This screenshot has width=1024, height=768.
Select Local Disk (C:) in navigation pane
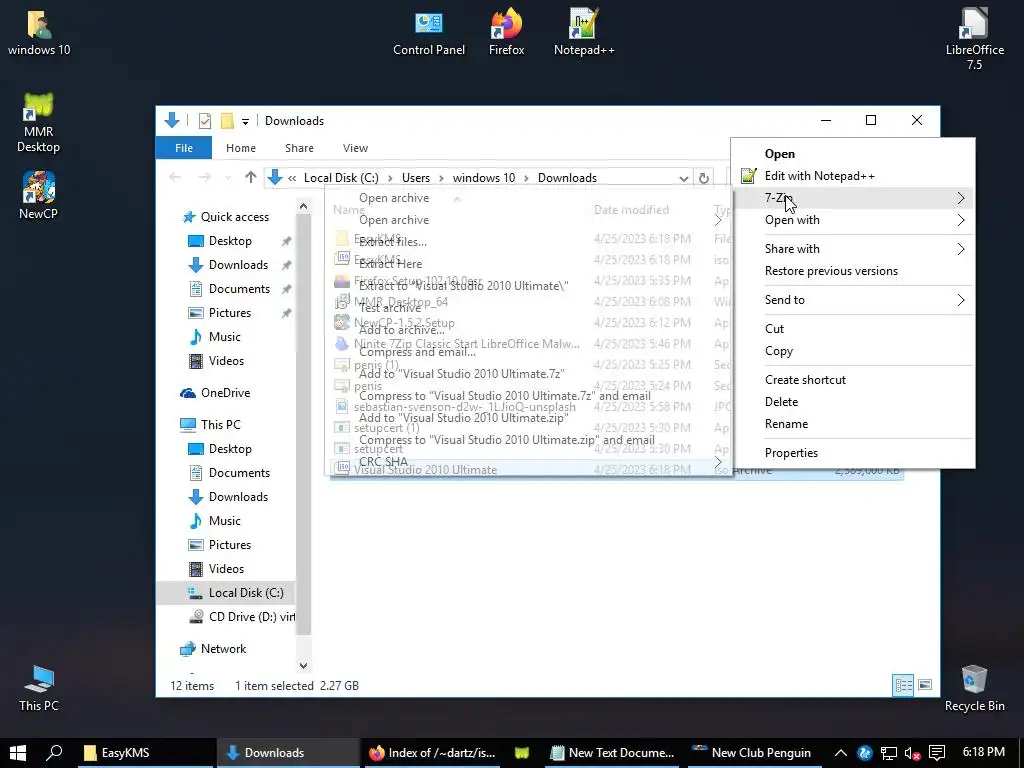click(226, 593)
